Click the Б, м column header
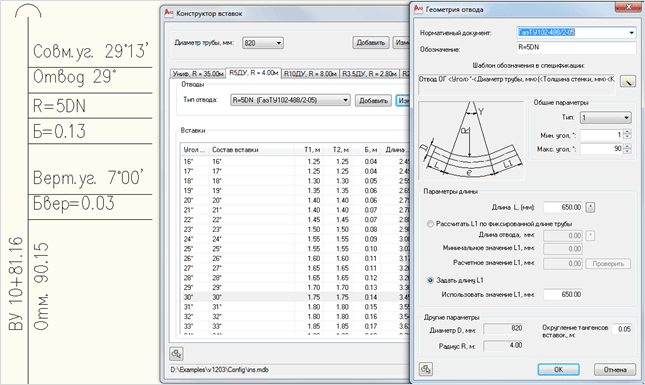645x385 pixels. coord(366,150)
